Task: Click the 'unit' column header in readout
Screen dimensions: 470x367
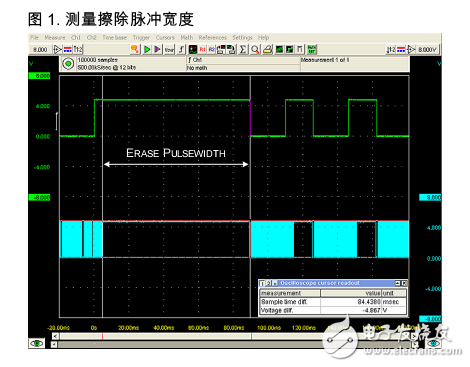Action: [x=394, y=293]
